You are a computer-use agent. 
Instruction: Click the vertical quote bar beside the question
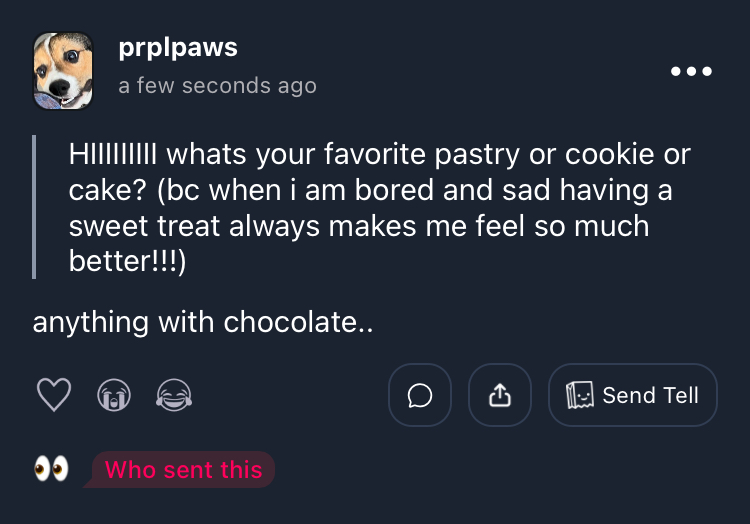point(35,207)
